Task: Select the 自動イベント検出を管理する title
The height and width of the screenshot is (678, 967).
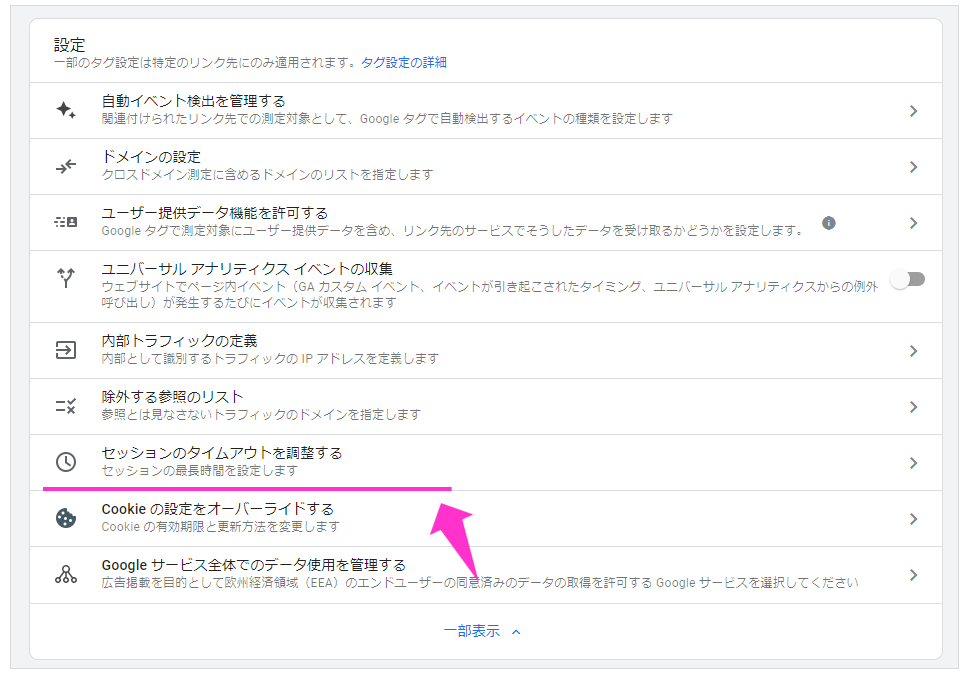Action: click(x=194, y=101)
